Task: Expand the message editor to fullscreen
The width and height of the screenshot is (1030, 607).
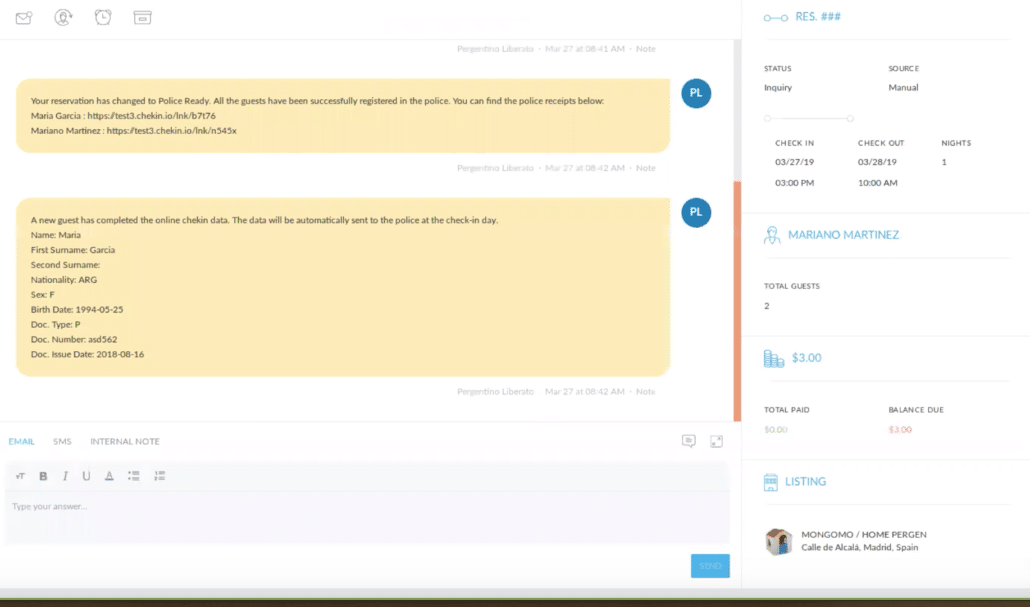Action: point(716,441)
